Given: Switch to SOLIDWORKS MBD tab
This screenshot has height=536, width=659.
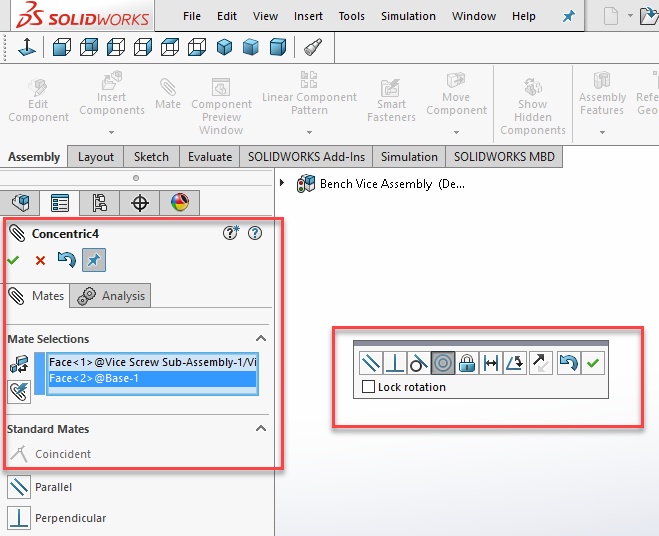Looking at the screenshot, I should pos(504,157).
